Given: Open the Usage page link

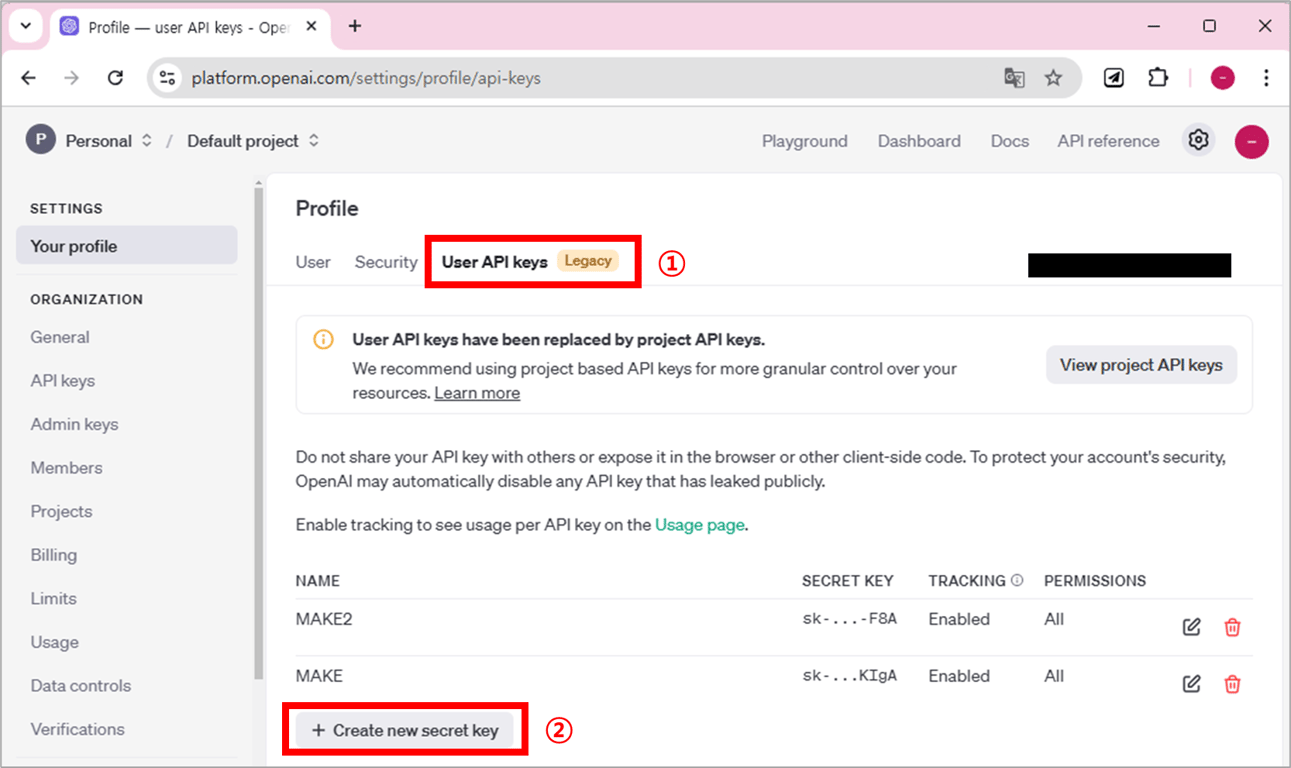Looking at the screenshot, I should click(x=700, y=524).
